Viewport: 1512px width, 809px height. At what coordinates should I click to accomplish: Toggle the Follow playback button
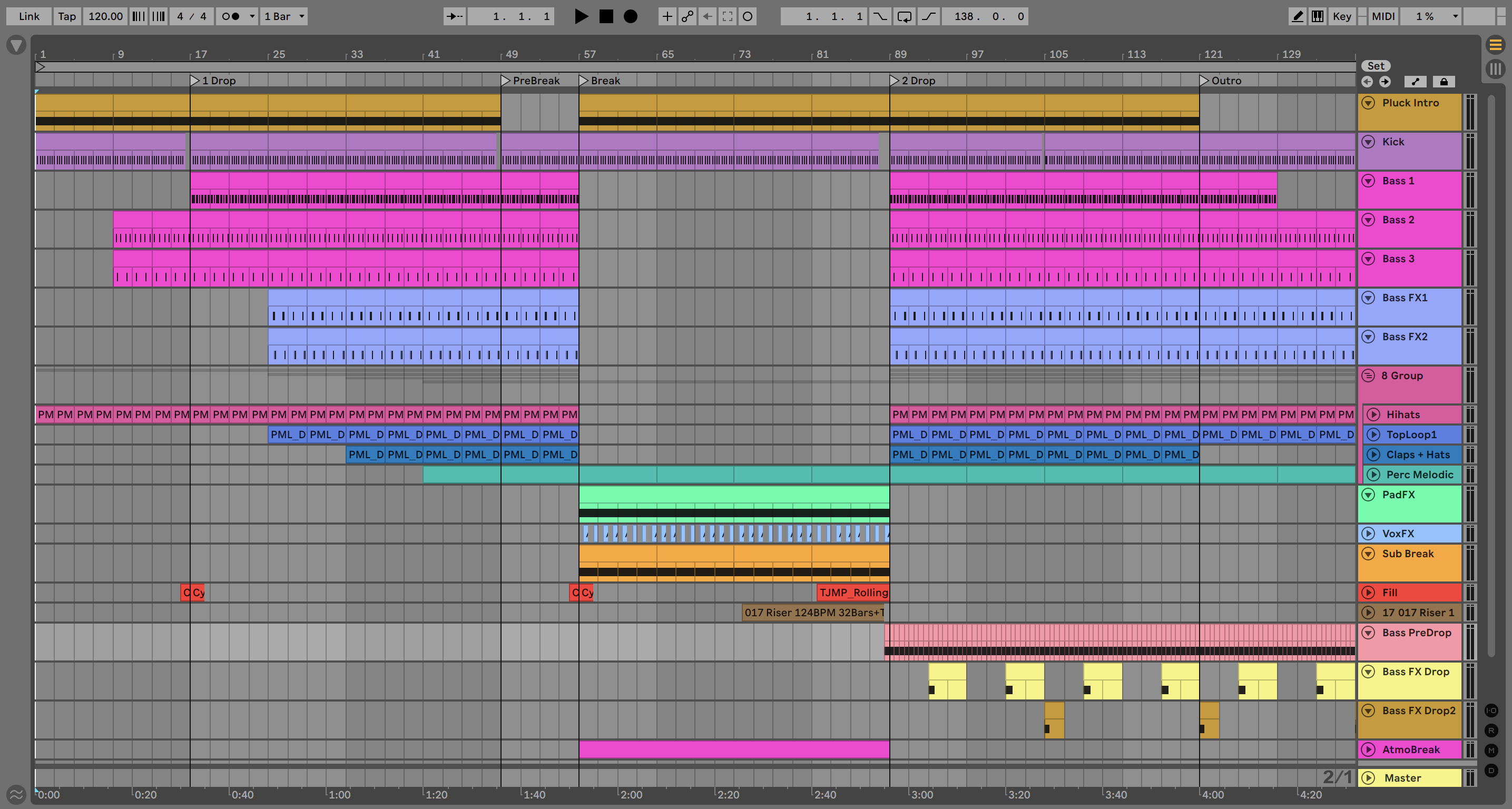(454, 16)
